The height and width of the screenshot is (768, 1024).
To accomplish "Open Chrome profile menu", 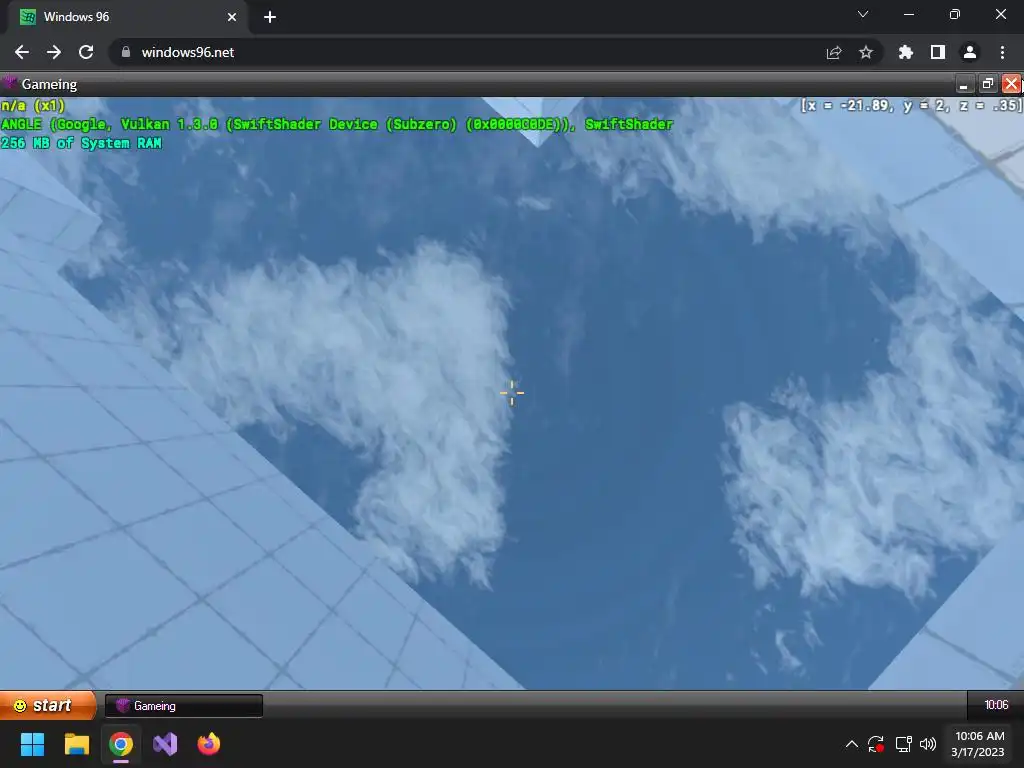I will [970, 52].
